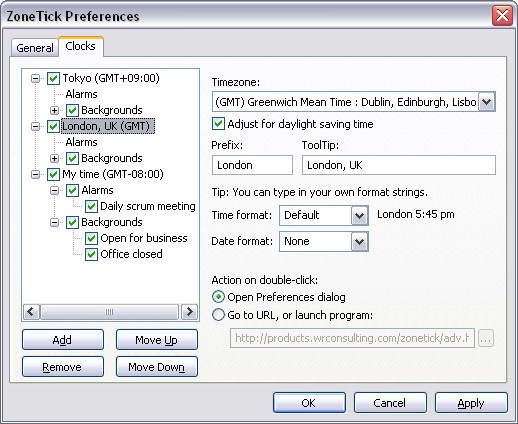518x424 pixels.
Task: Collapse the Tokyo (GMT+09:00) tree node
Action: coord(36,79)
